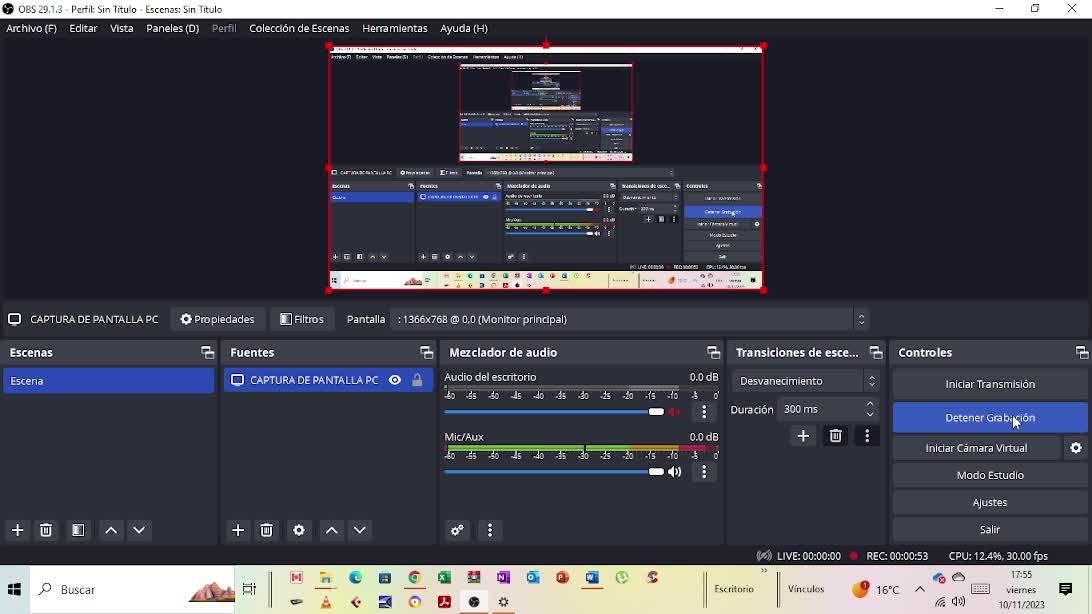Mute the Mic/Aux channel
Viewport: 1092px width, 614px height.
click(676, 472)
